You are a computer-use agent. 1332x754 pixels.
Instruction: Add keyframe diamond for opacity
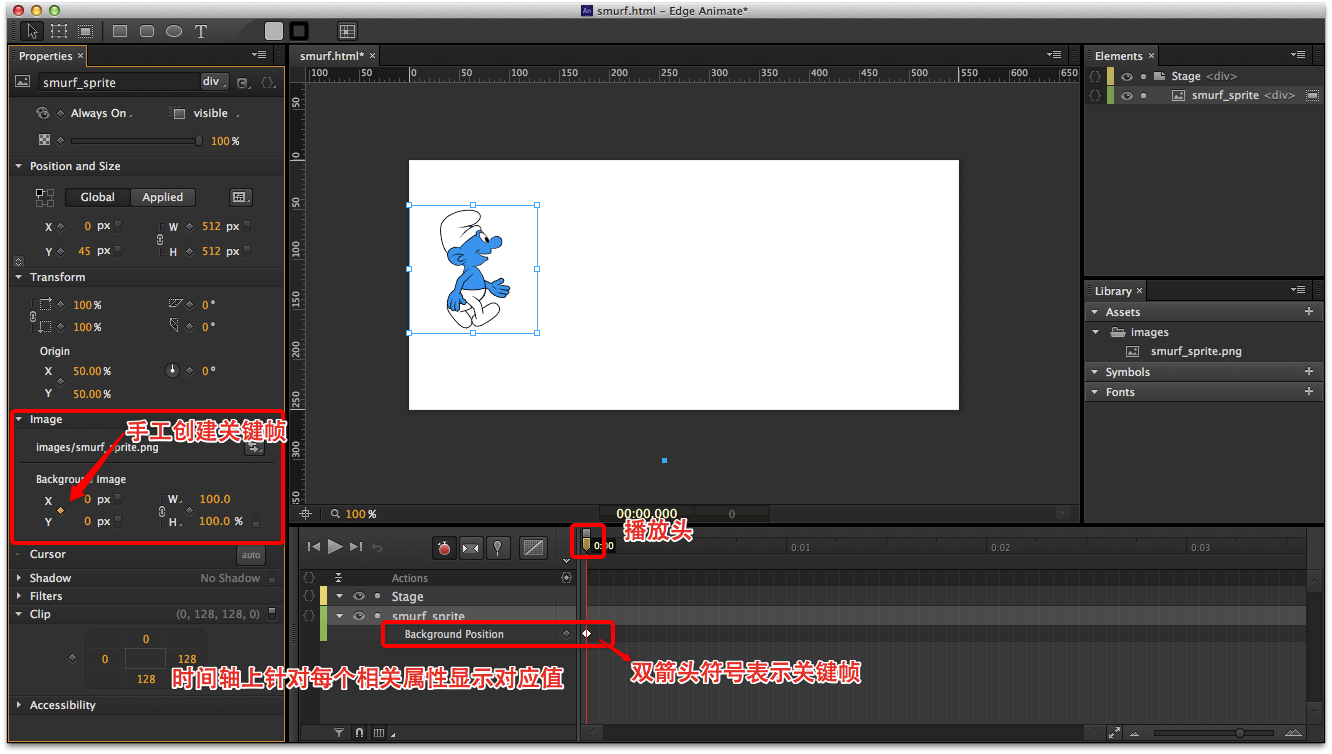(60, 141)
